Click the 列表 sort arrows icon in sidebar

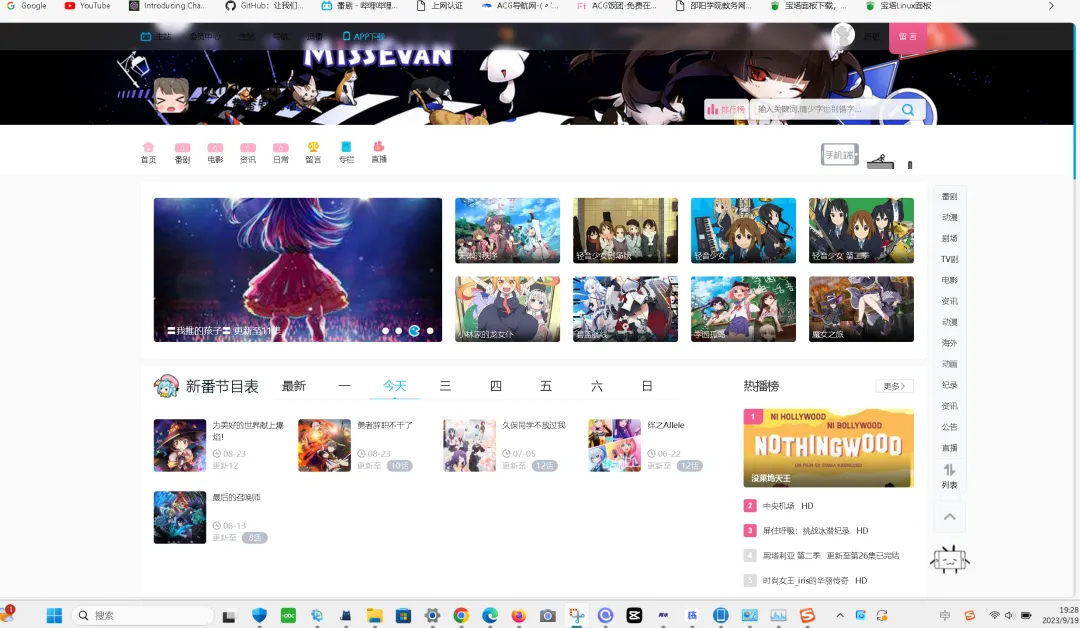coord(949,476)
